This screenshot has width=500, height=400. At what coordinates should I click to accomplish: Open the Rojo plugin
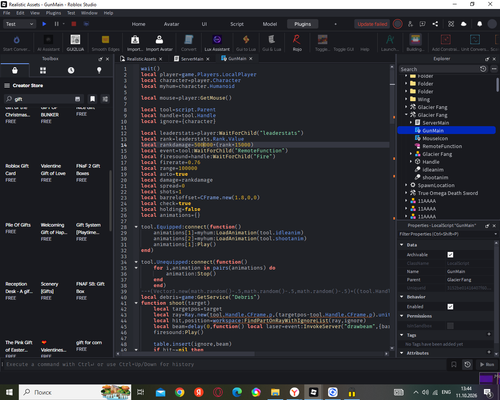pyautogui.click(x=297, y=43)
